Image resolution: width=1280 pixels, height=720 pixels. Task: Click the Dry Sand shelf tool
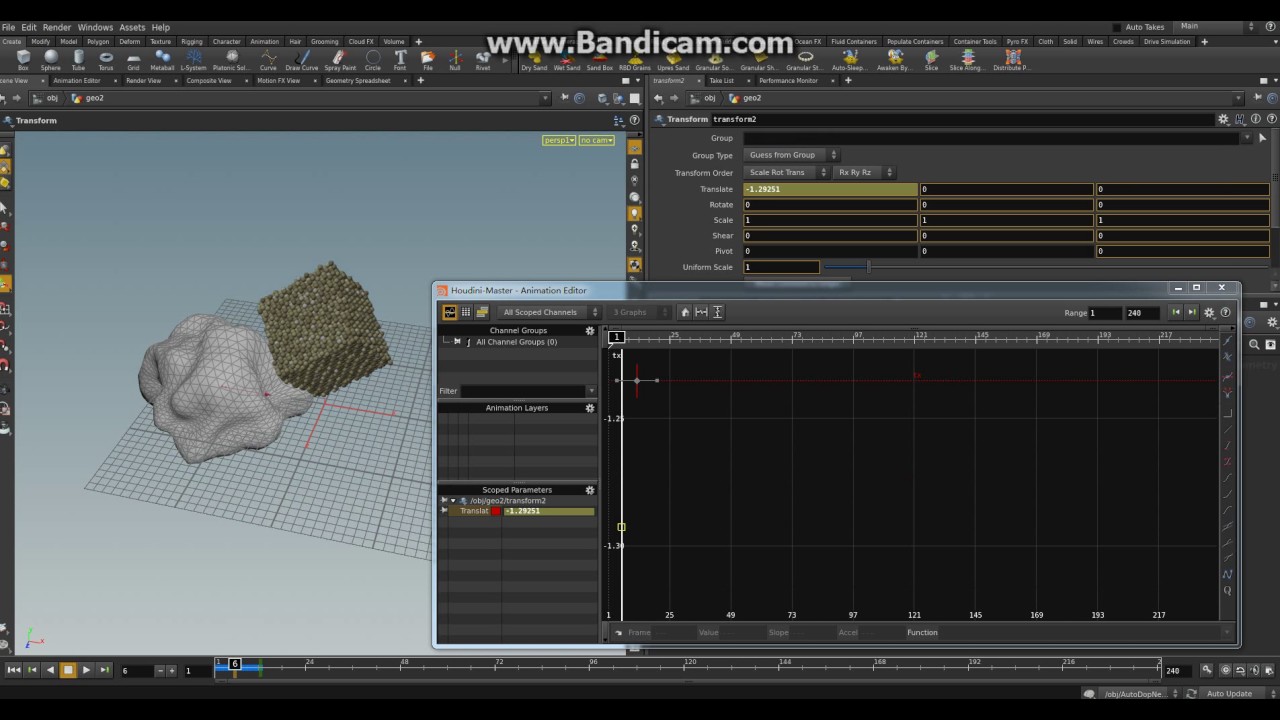[533, 59]
